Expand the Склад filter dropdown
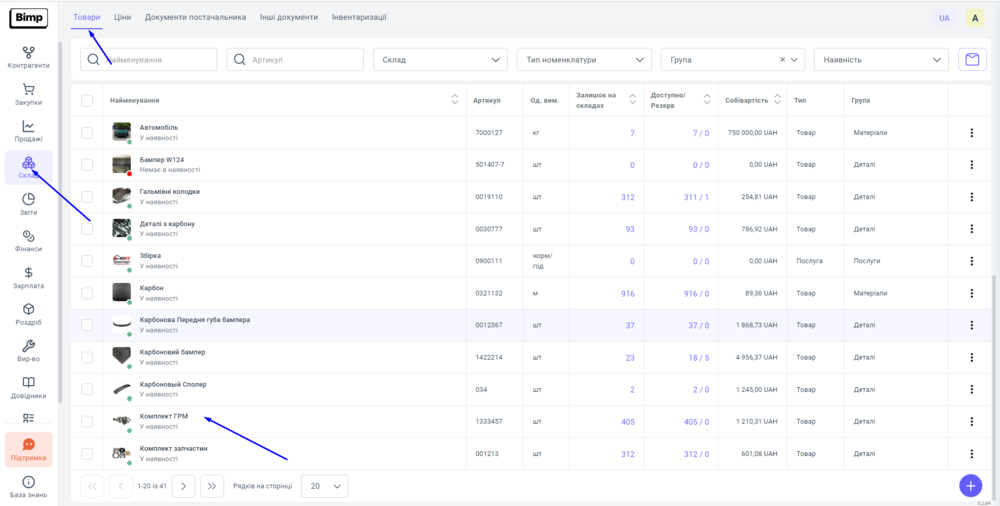Viewport: 1000px width, 506px height. [440, 60]
